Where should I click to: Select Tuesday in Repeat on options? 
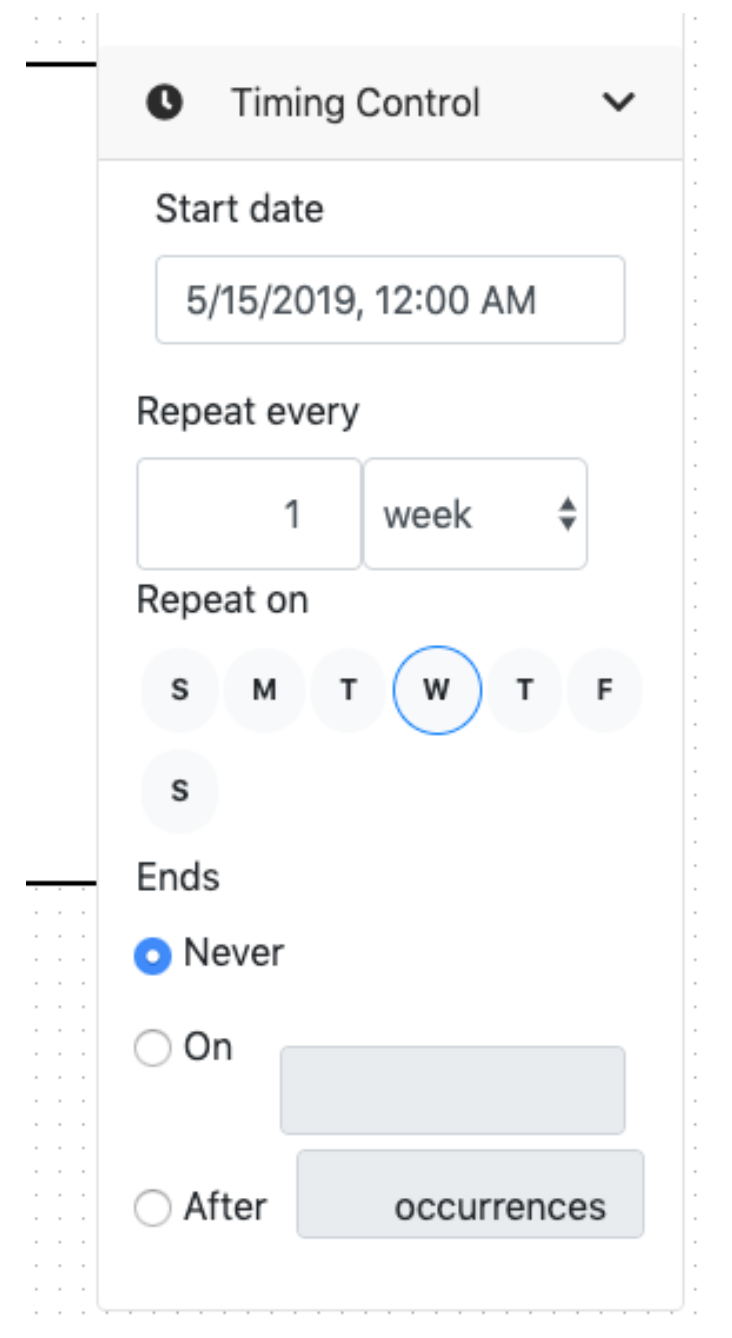pos(349,688)
